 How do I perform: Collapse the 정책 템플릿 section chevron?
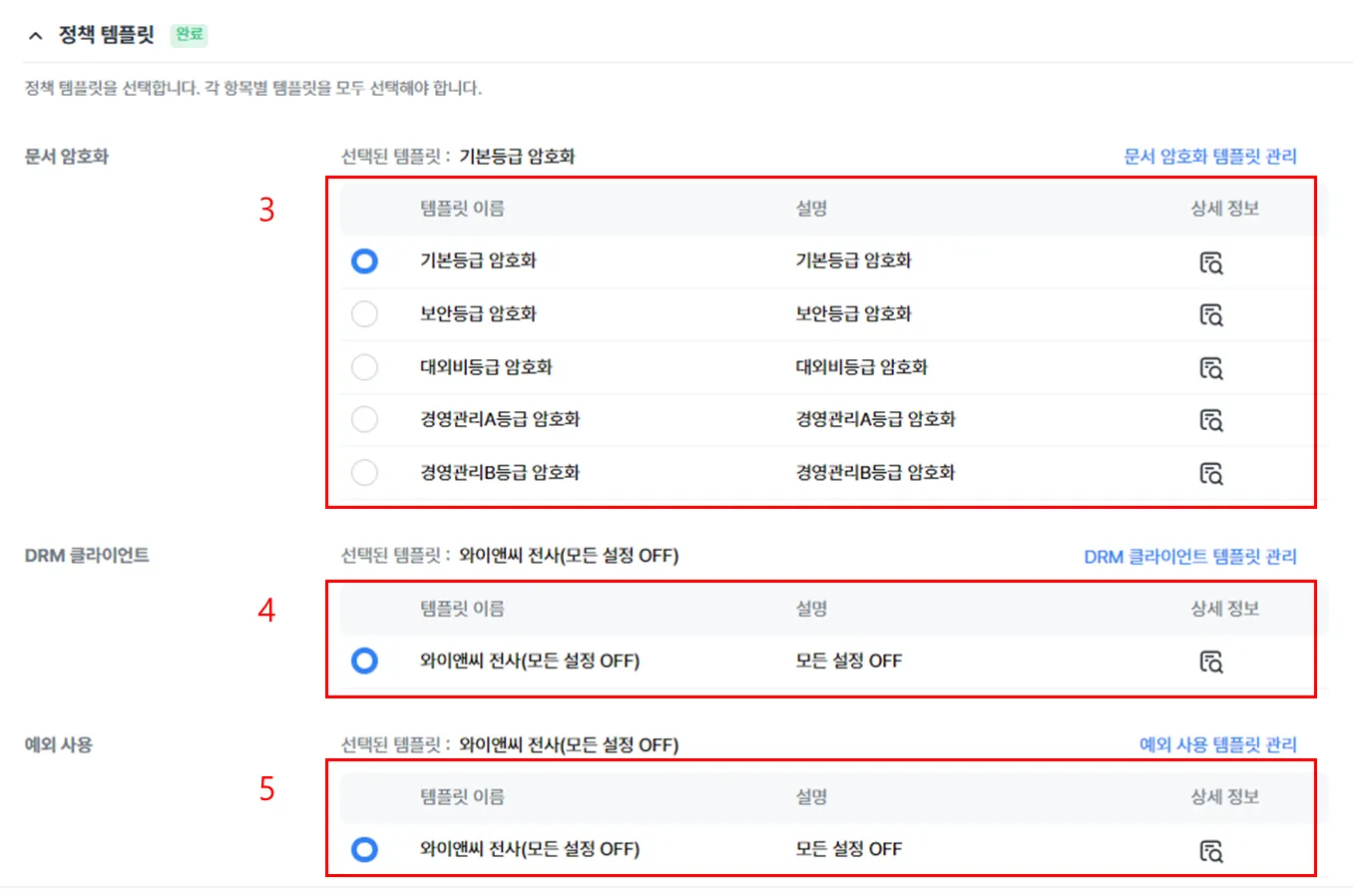36,36
